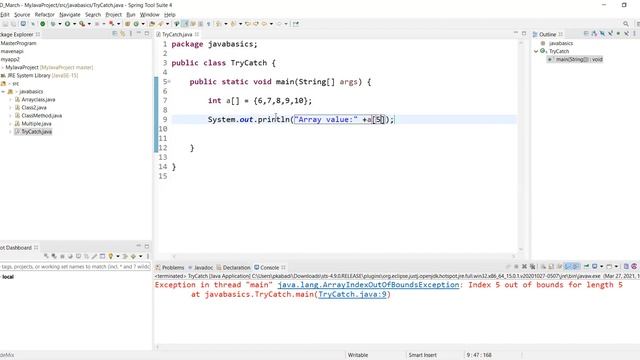Collapse the main method at line 5
The width and height of the screenshot is (640, 360).
click(169, 82)
